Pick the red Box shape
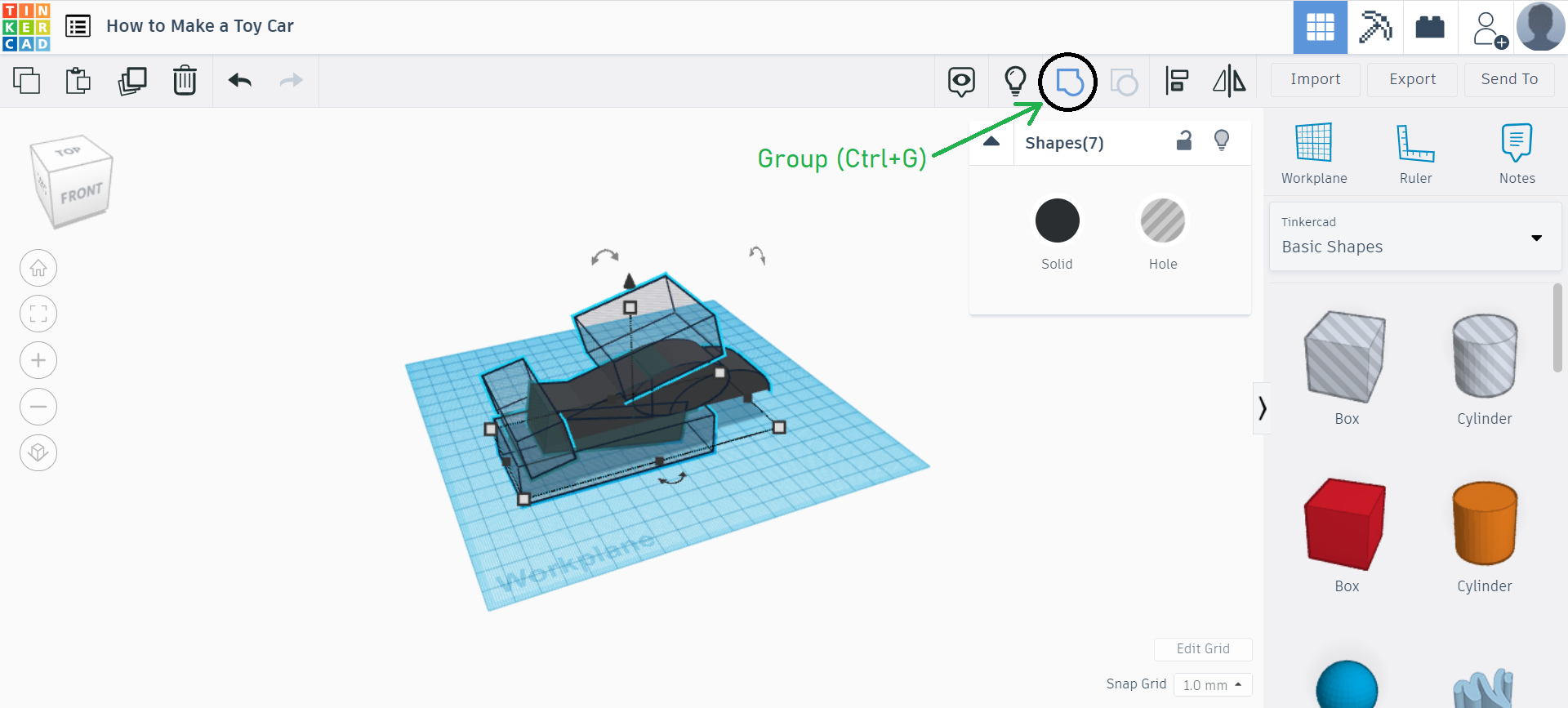The height and width of the screenshot is (708, 1568). [1346, 524]
